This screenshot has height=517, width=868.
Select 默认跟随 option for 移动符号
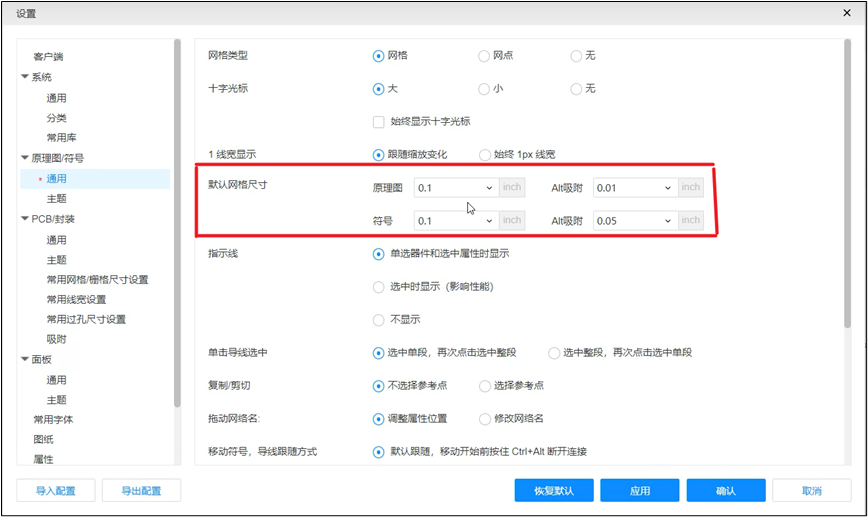pyautogui.click(x=378, y=452)
